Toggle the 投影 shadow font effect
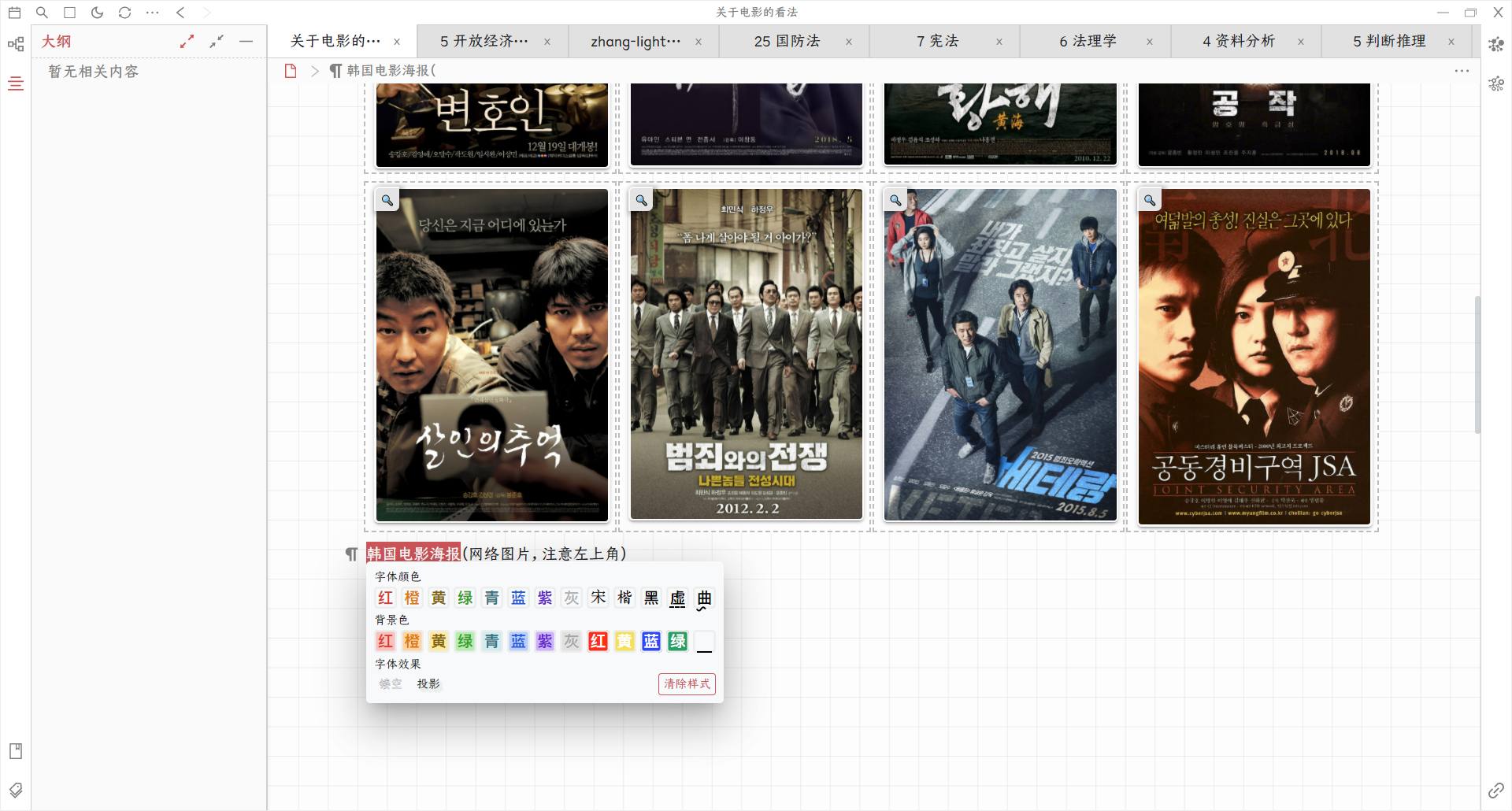The image size is (1512, 811). [x=428, y=684]
